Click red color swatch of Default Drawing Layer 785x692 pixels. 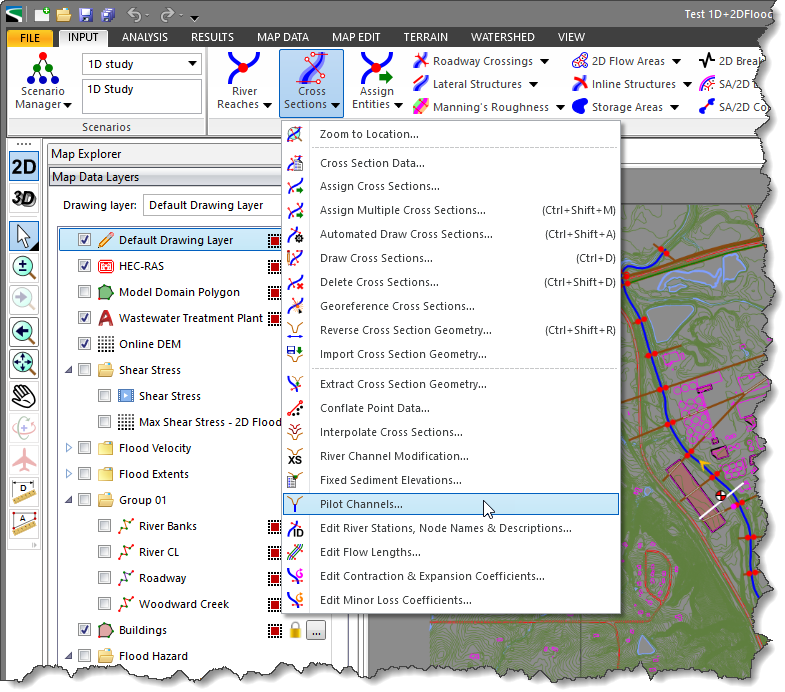pyautogui.click(x=274, y=240)
